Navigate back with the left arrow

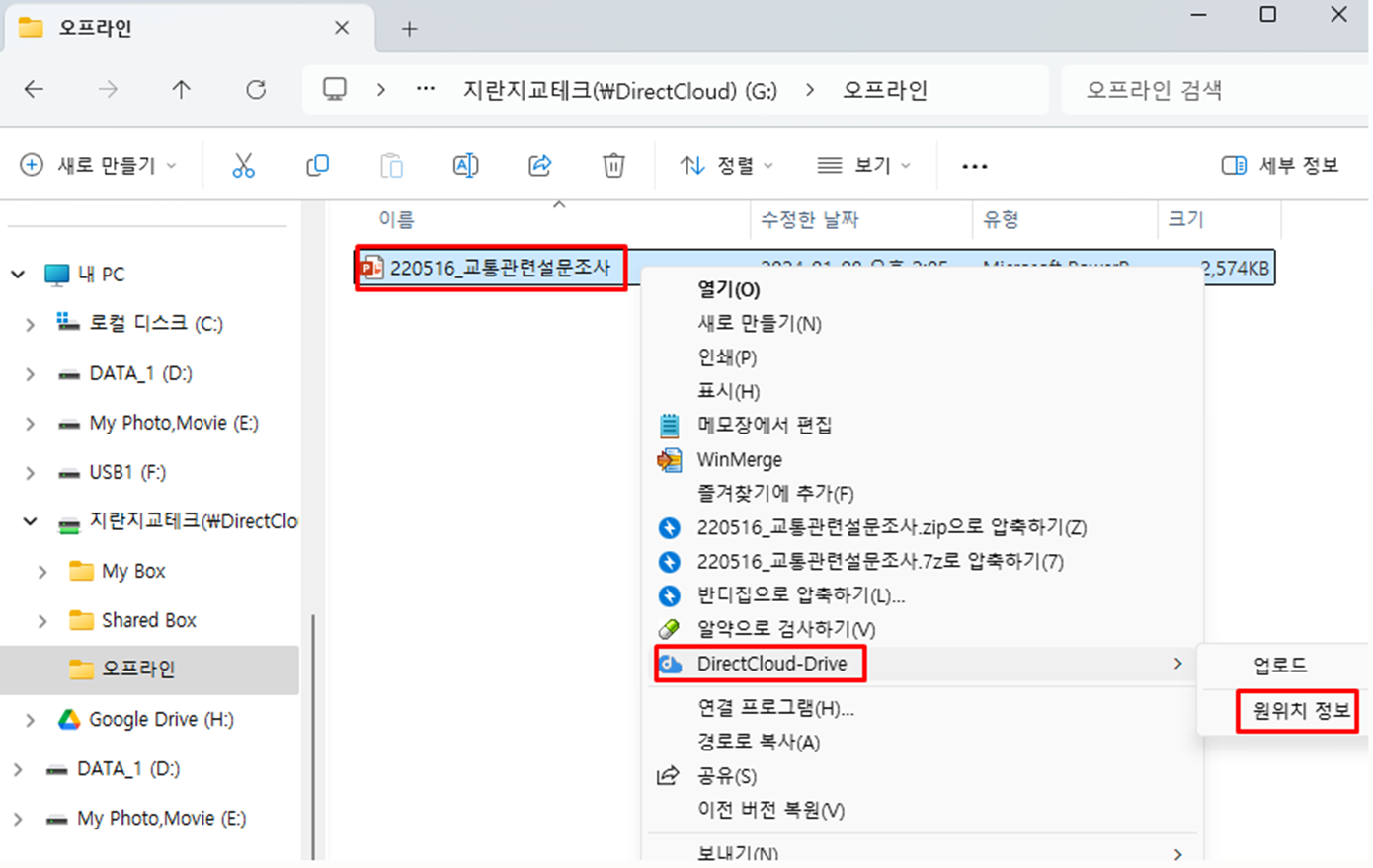(35, 90)
